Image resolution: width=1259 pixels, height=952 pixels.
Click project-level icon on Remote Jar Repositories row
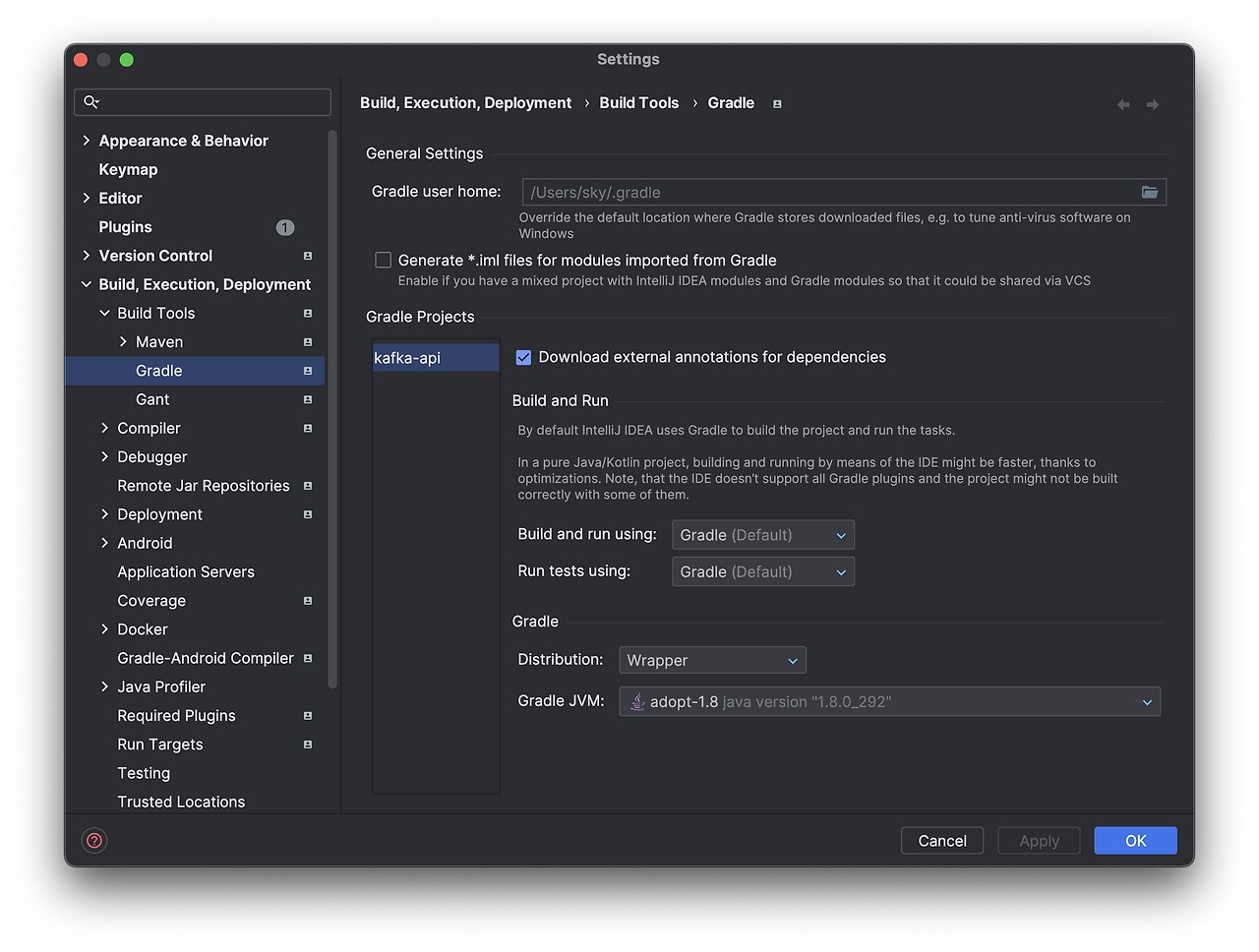(308, 486)
